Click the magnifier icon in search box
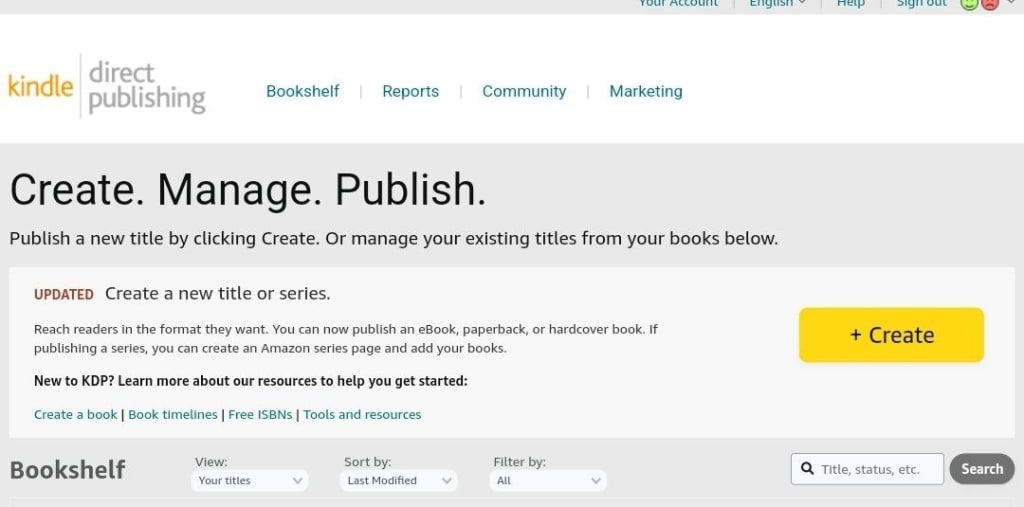1024x507 pixels. coord(807,468)
